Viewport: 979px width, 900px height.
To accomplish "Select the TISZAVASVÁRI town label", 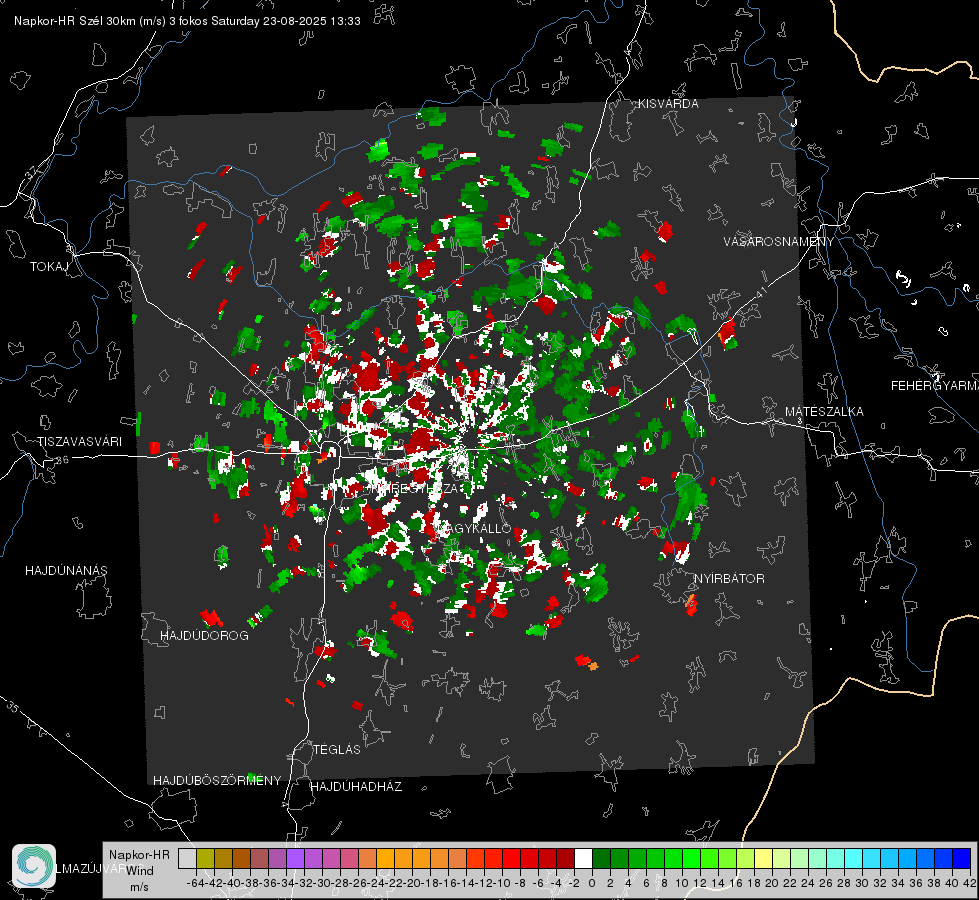I will (79, 442).
